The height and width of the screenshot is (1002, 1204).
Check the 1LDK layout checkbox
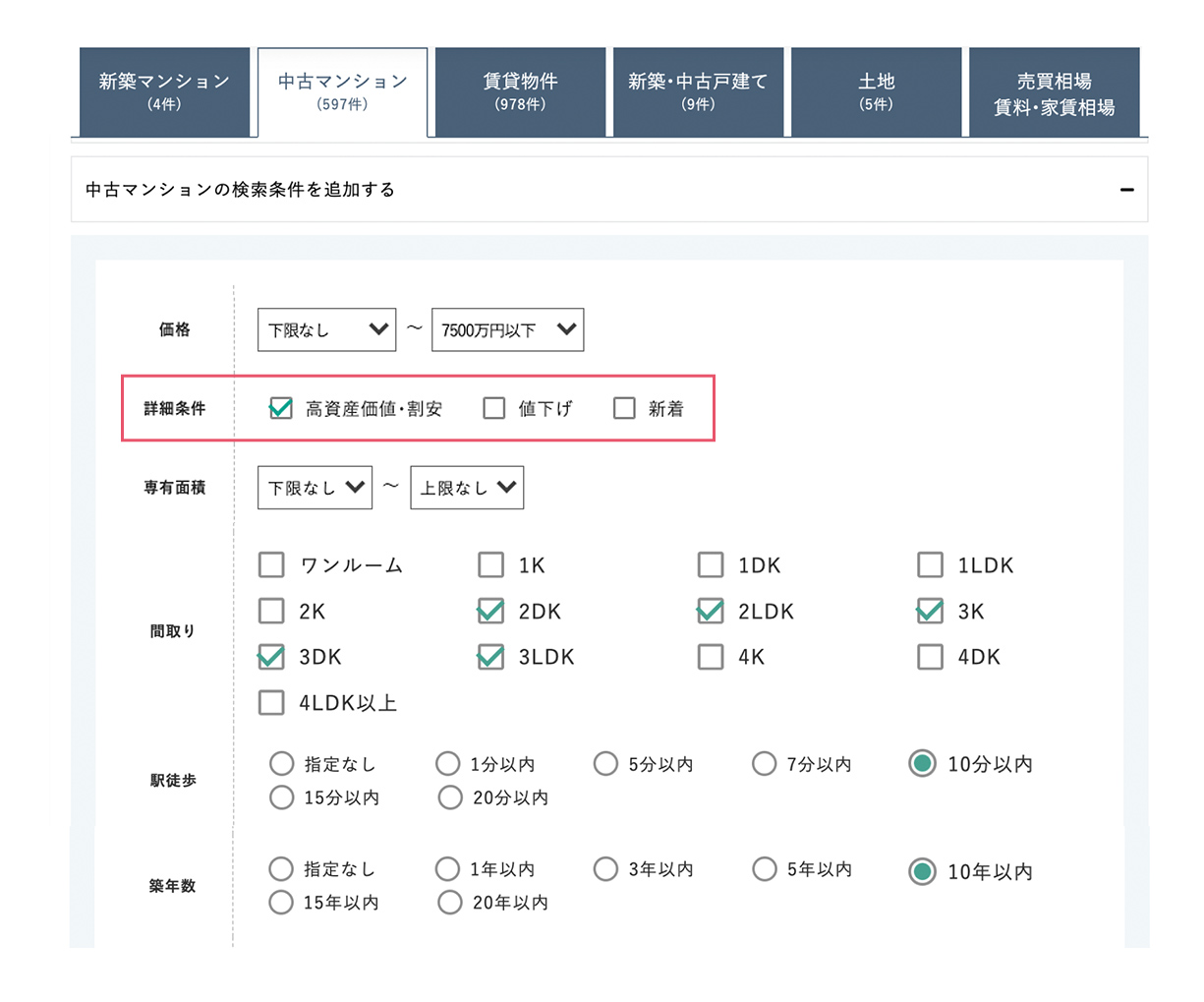click(930, 565)
